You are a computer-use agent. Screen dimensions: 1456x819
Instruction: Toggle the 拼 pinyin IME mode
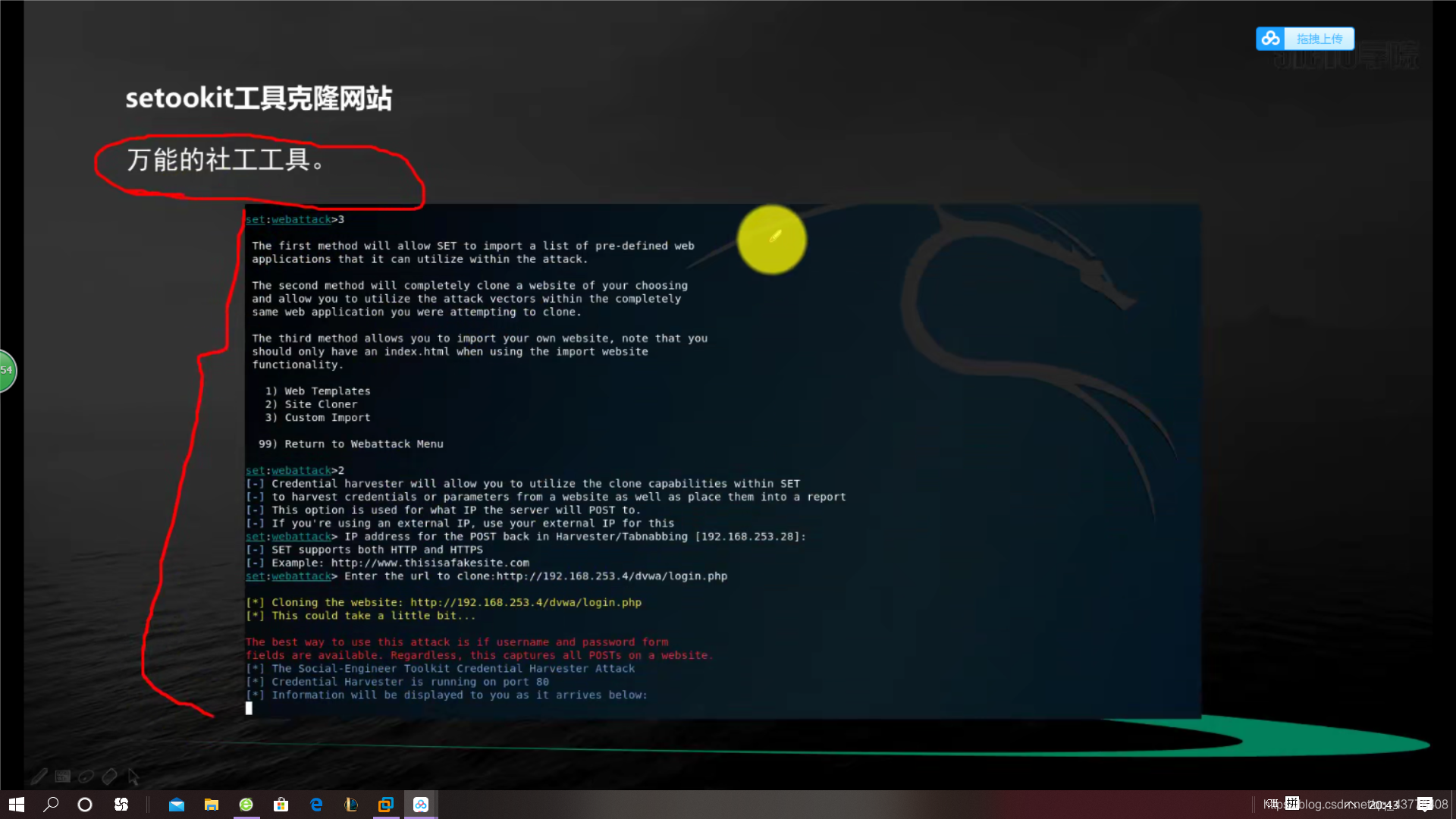[1293, 804]
